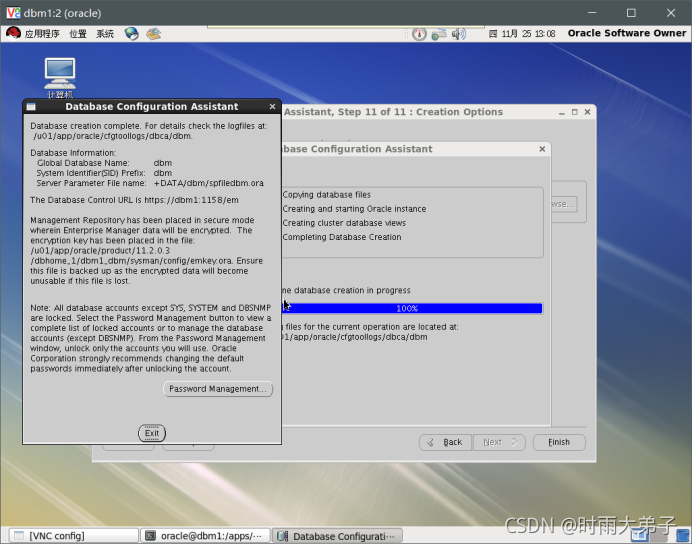Click the panel clock showing 13:08
Screen dimensions: 692x544
click(522, 34)
